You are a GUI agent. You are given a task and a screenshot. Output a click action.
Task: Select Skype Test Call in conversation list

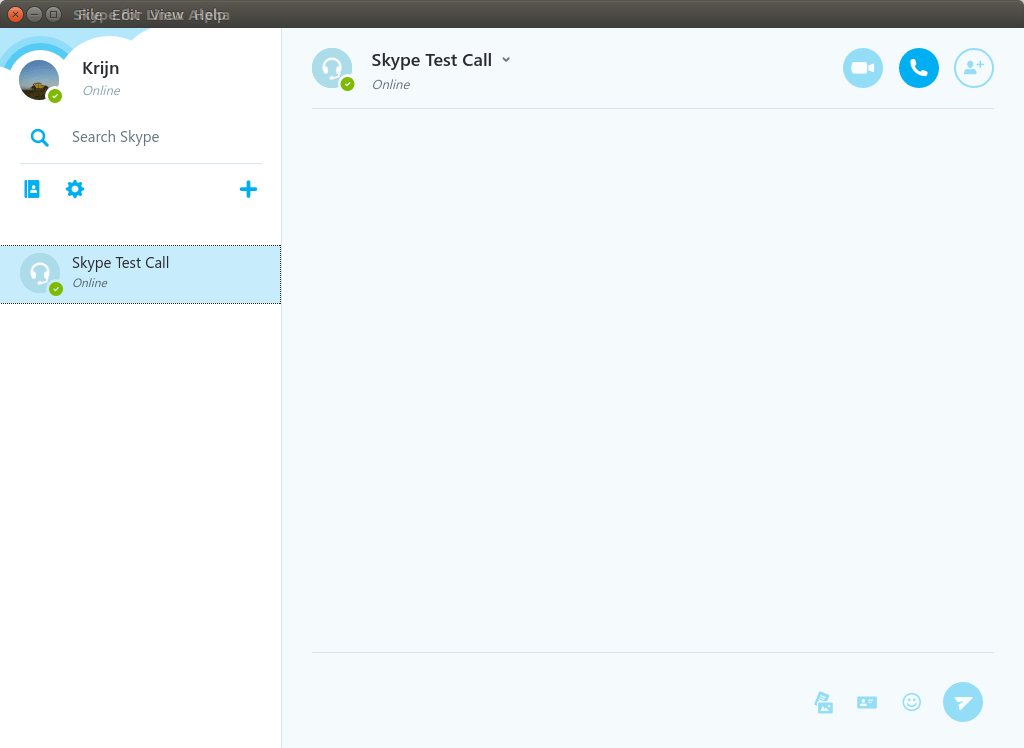tap(140, 274)
